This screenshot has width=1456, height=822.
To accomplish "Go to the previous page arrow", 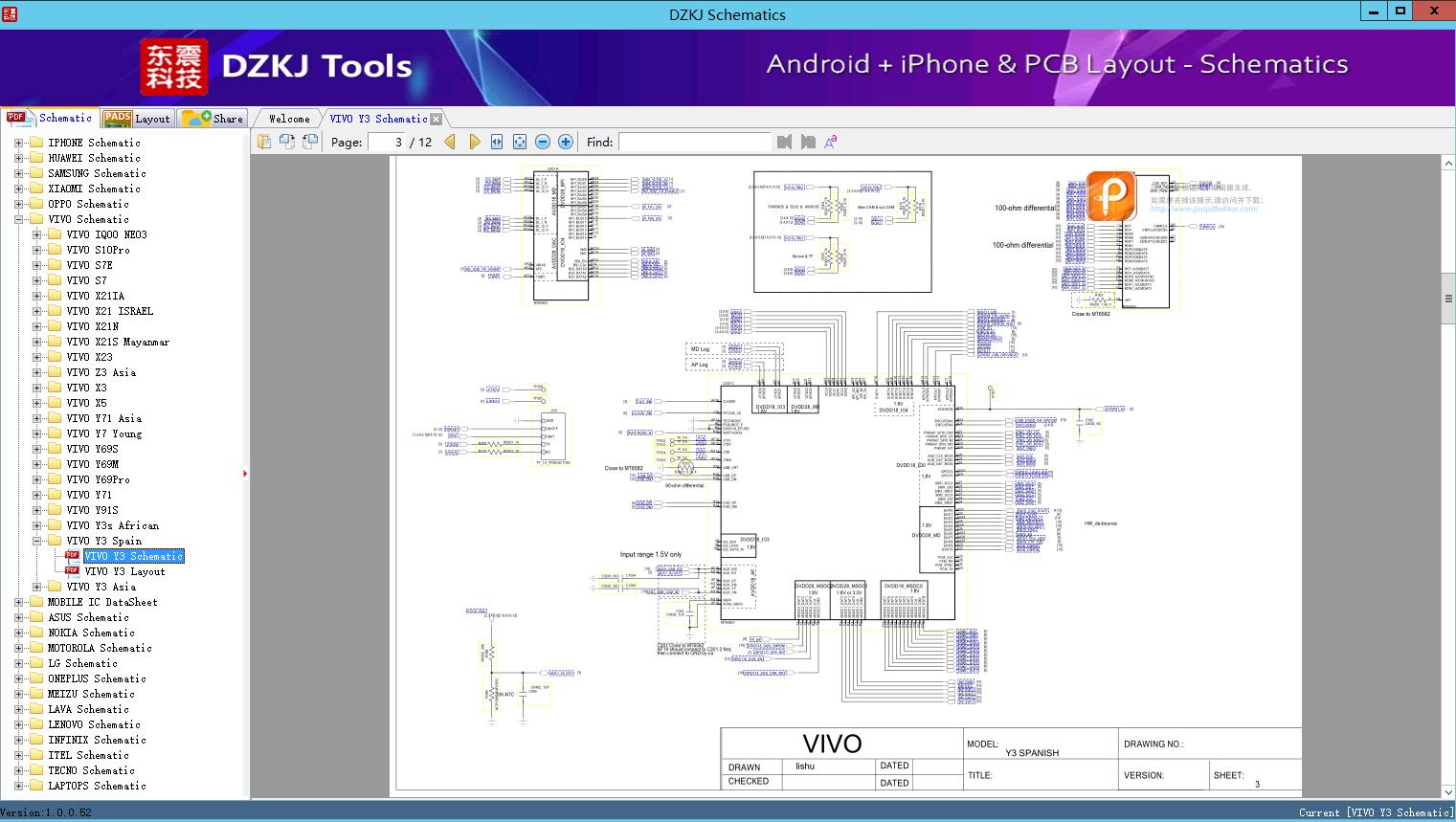I will tap(451, 141).
